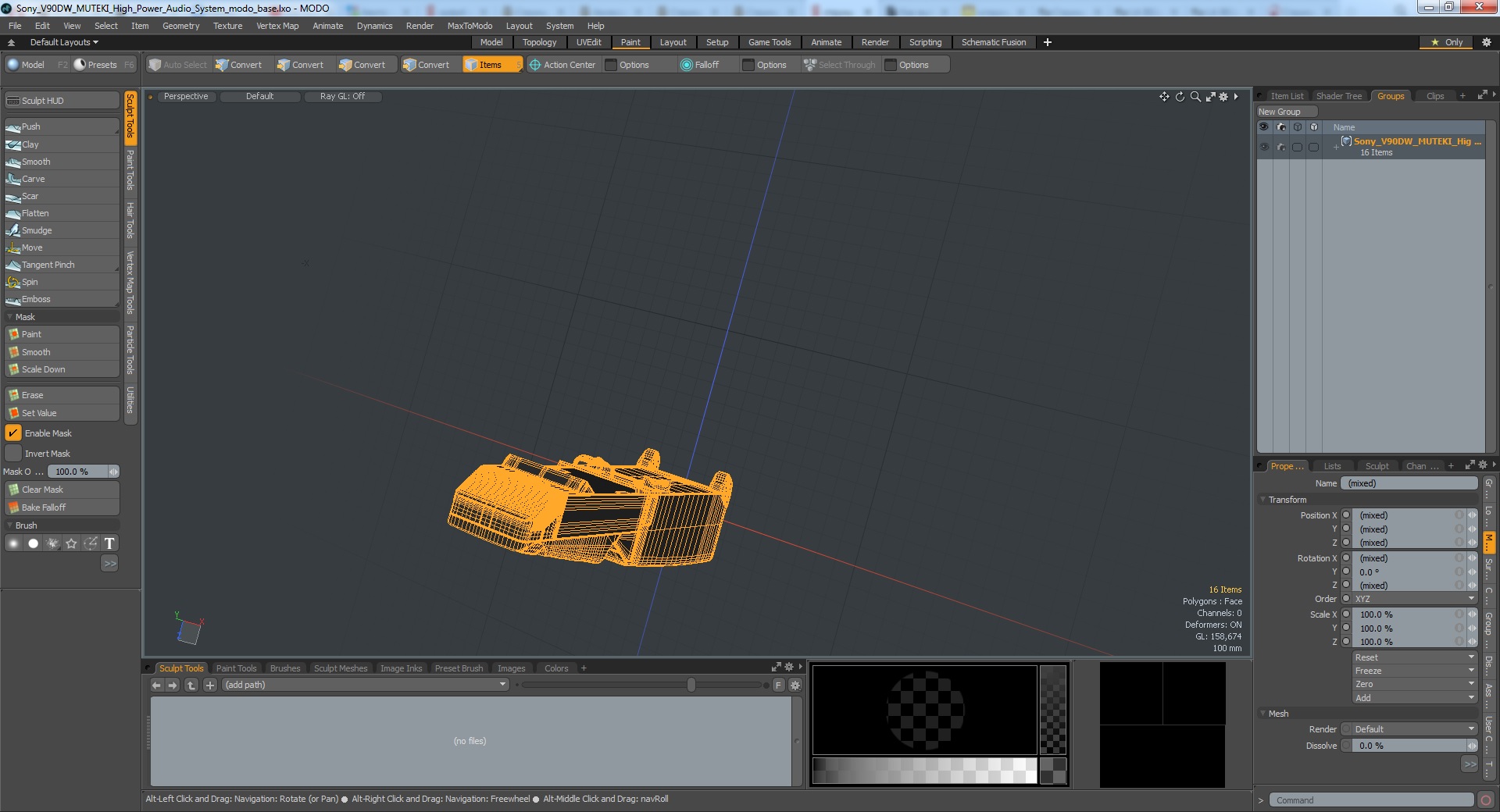This screenshot has height=812, width=1500.
Task: Click the Sculpt HUD button
Action: tap(61, 101)
